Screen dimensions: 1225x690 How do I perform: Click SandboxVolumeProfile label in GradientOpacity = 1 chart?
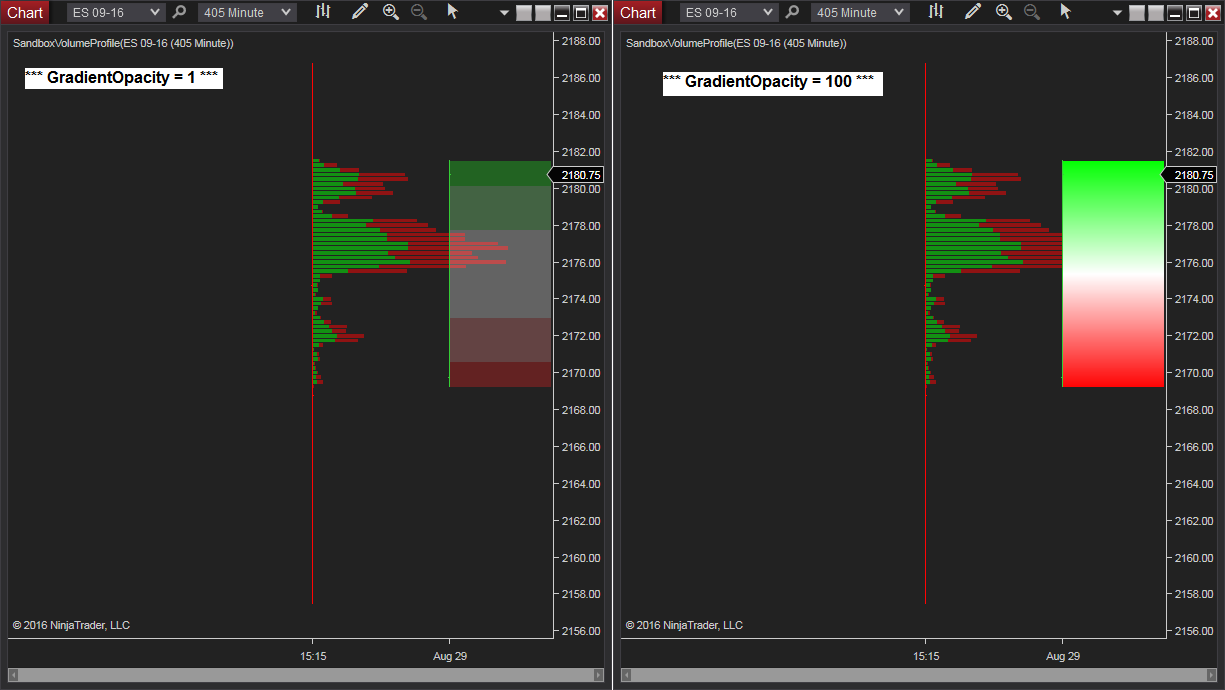point(123,44)
